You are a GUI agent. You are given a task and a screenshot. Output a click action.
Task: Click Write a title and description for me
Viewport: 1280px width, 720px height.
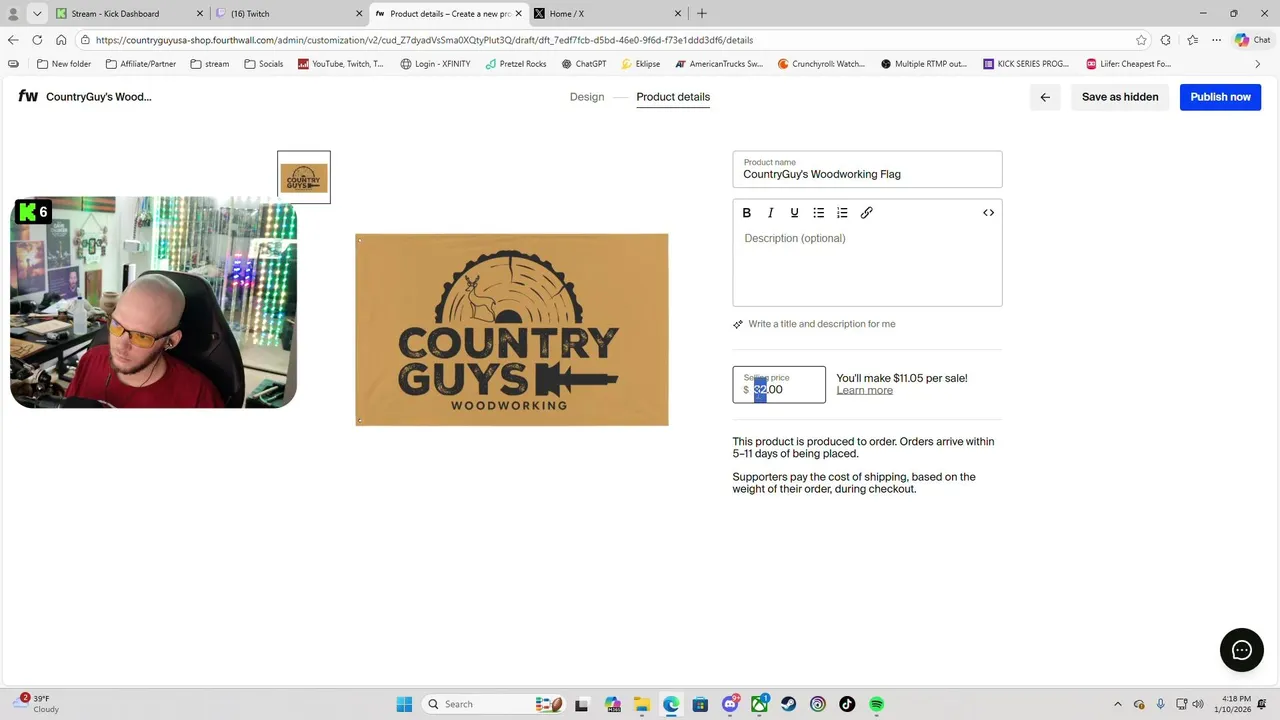[814, 324]
